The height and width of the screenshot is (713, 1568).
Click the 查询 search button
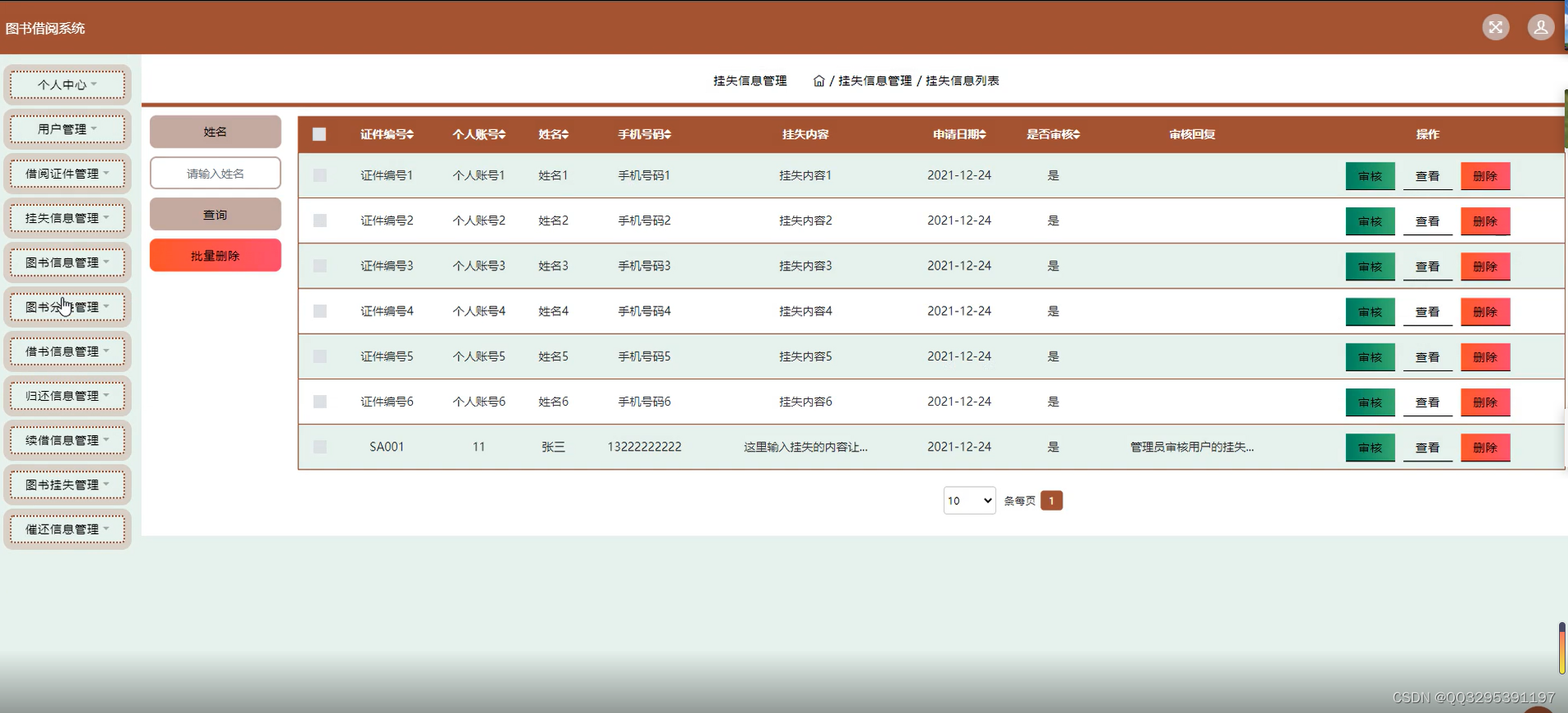pos(215,215)
